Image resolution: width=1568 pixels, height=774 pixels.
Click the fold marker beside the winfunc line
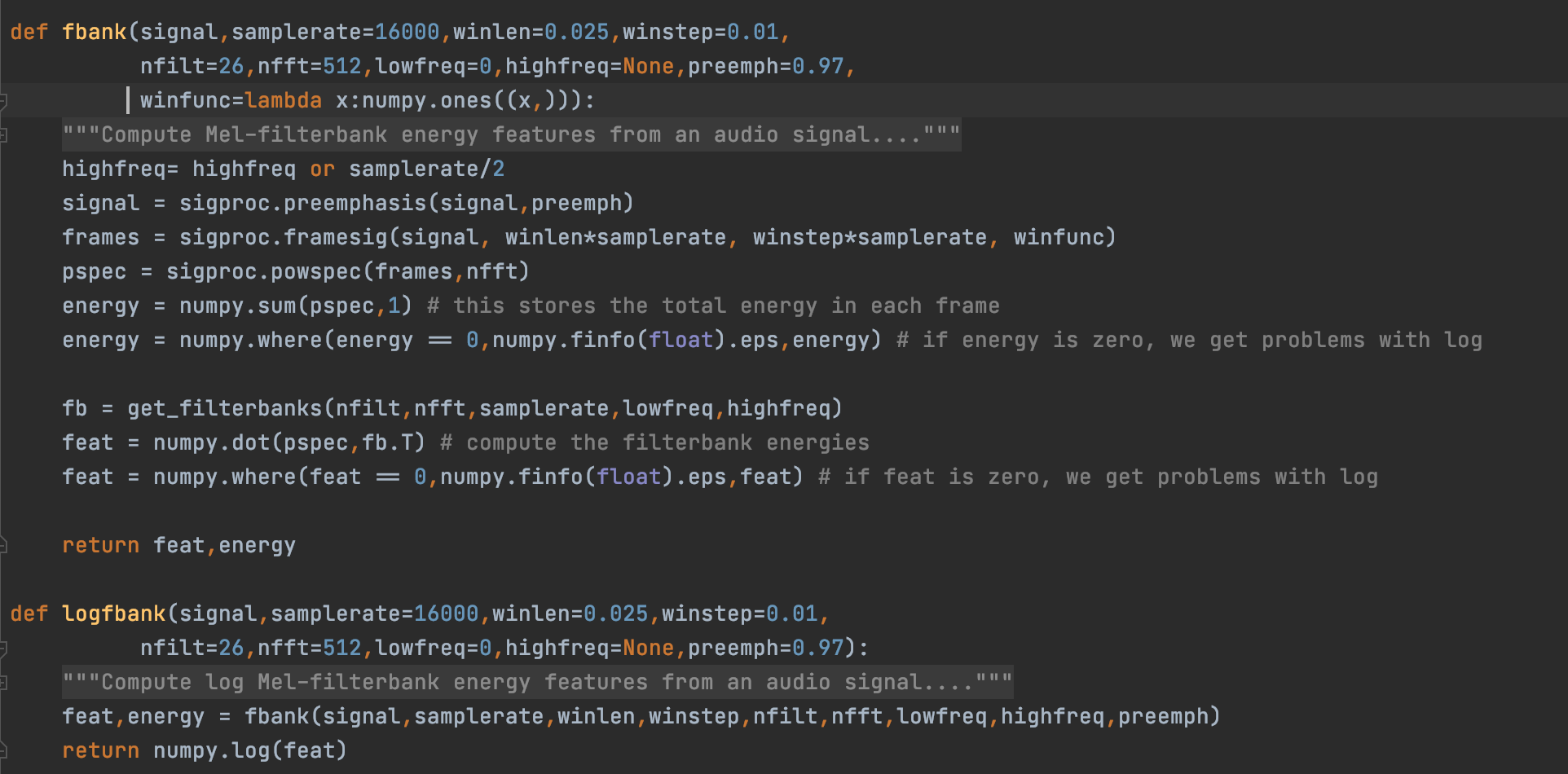coord(5,101)
